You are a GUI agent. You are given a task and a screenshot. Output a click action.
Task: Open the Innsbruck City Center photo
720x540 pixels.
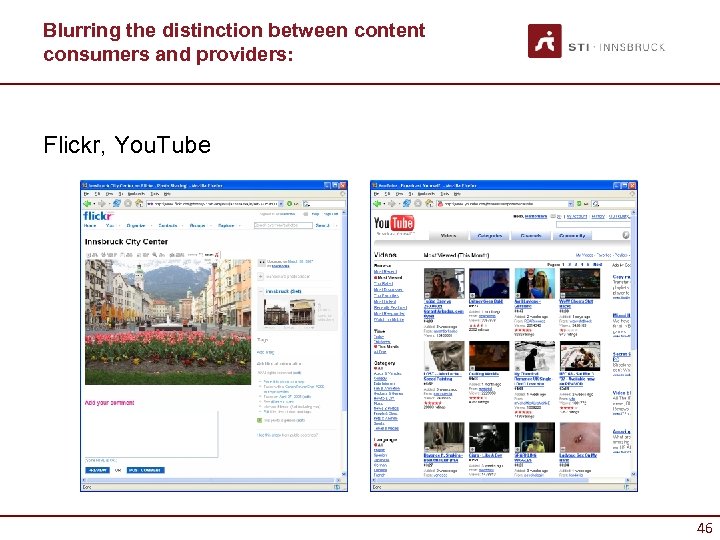[x=168, y=322]
